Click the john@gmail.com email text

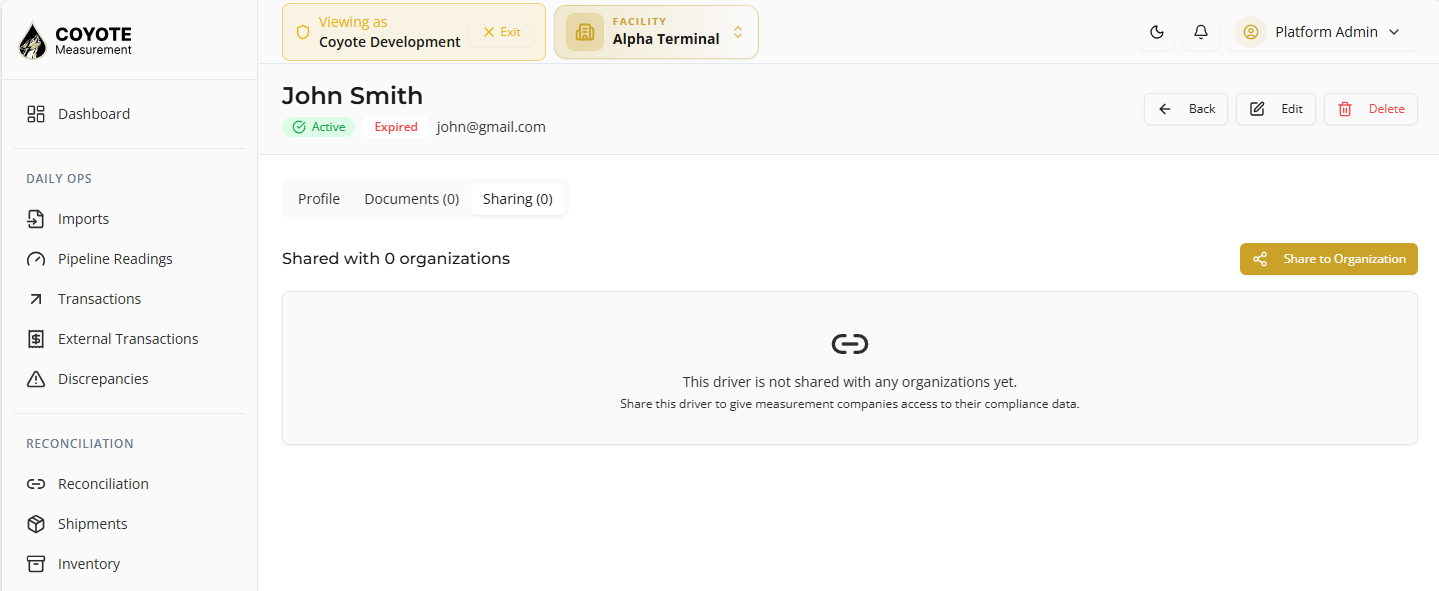click(x=491, y=127)
